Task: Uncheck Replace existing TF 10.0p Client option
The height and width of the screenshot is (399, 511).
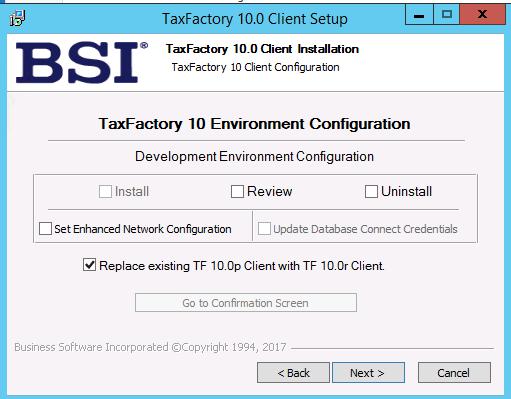Action: (x=89, y=265)
